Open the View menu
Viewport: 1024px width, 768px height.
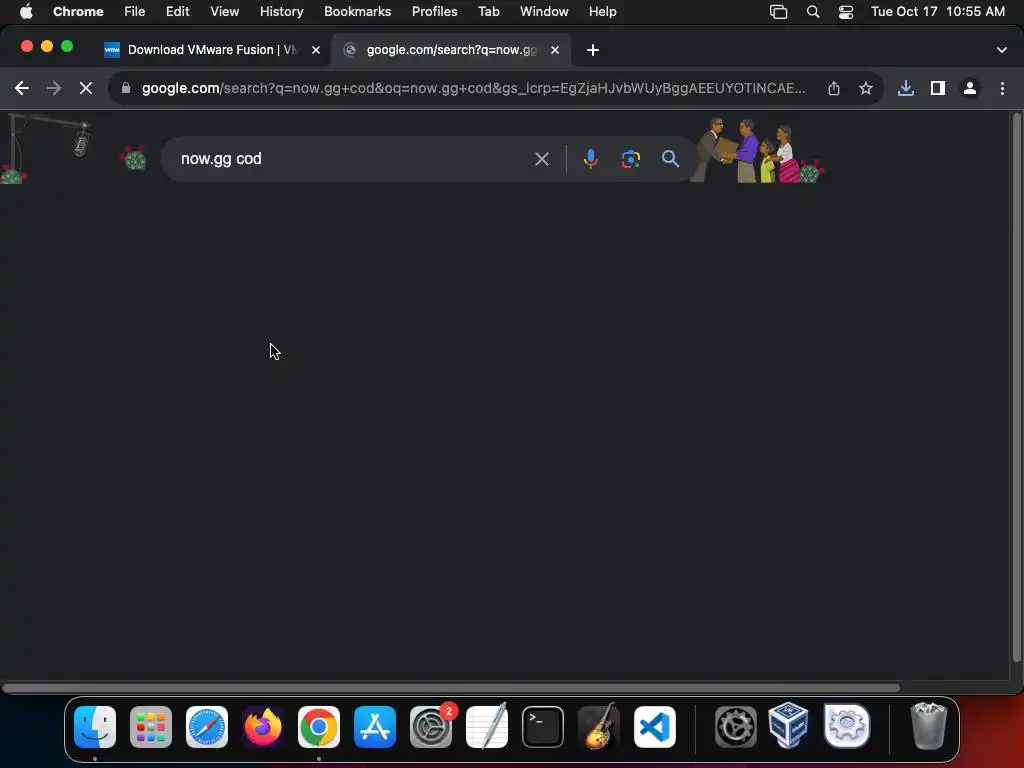pyautogui.click(x=224, y=12)
